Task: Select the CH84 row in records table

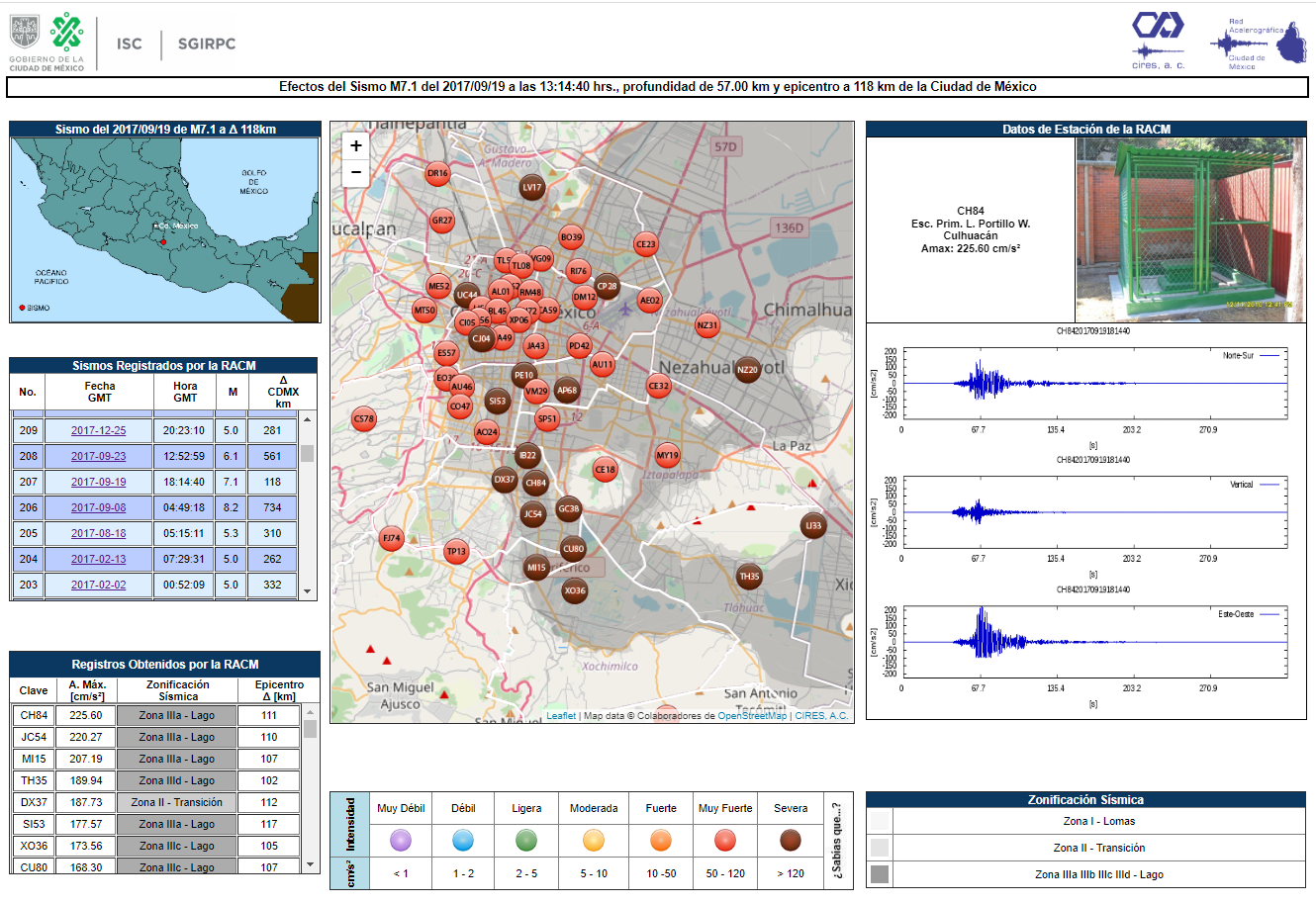Action: tap(34, 715)
